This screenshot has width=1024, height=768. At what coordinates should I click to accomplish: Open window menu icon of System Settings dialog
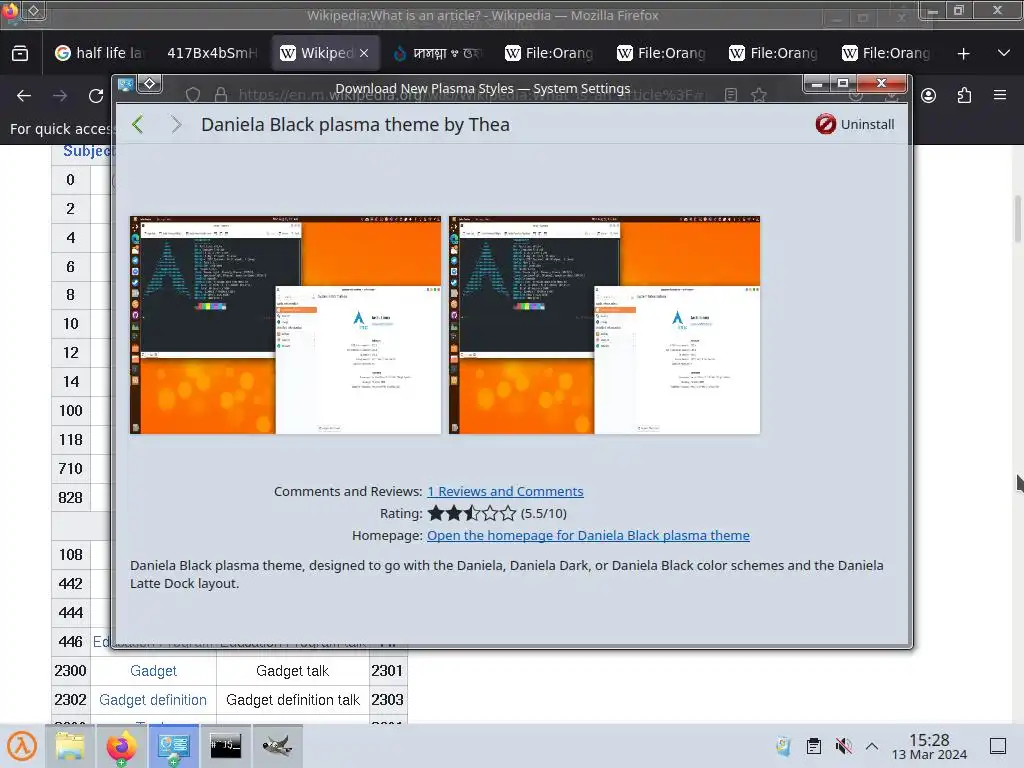[x=125, y=84]
